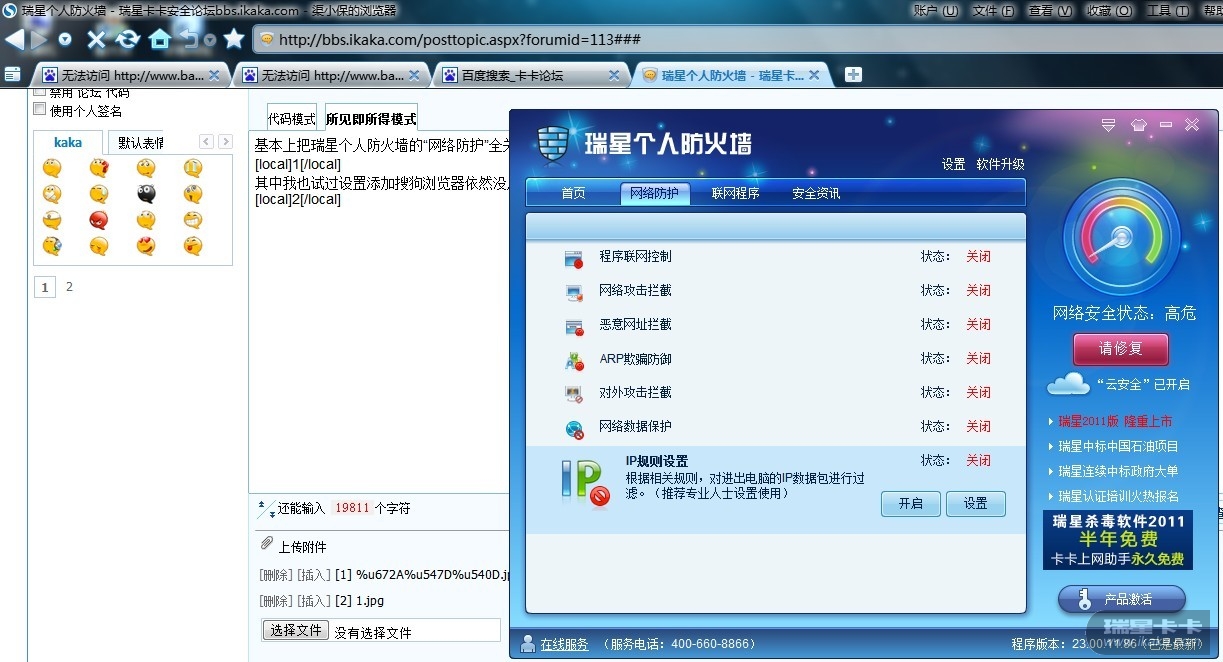Click the browser forward arrow
Screen dimensions: 1223x662
pyautogui.click(x=39, y=39)
